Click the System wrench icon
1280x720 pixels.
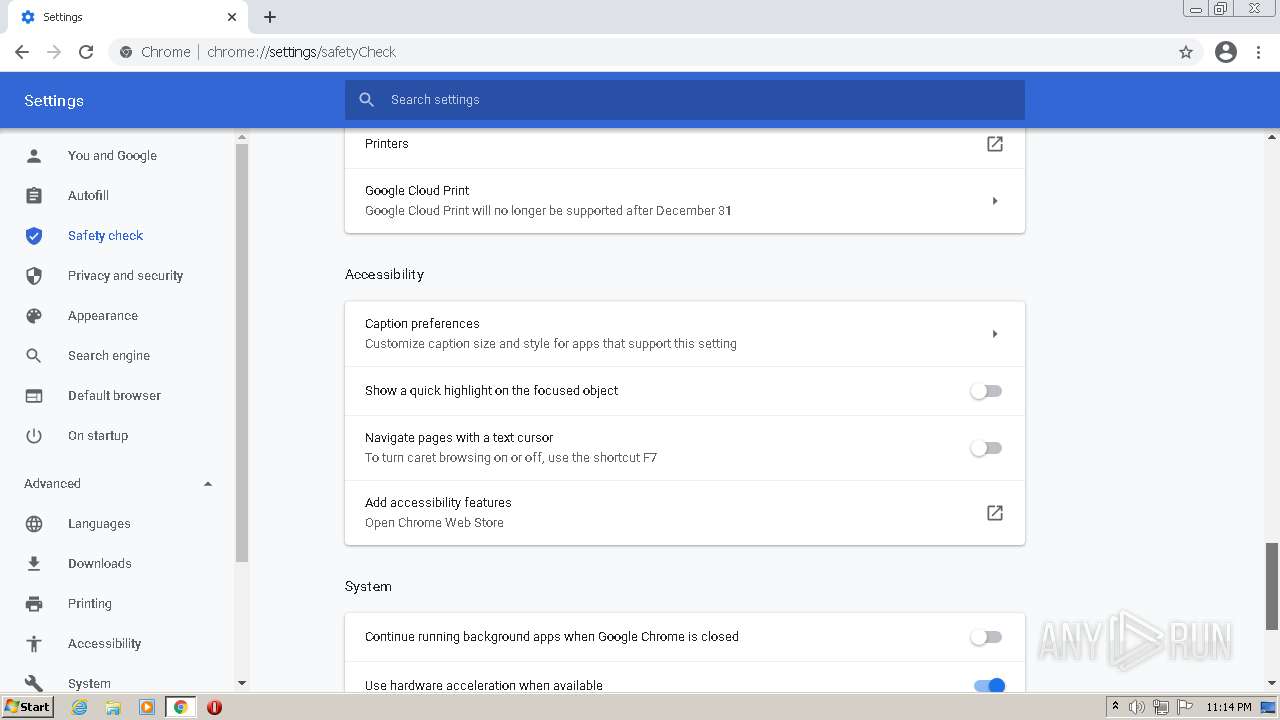click(34, 684)
